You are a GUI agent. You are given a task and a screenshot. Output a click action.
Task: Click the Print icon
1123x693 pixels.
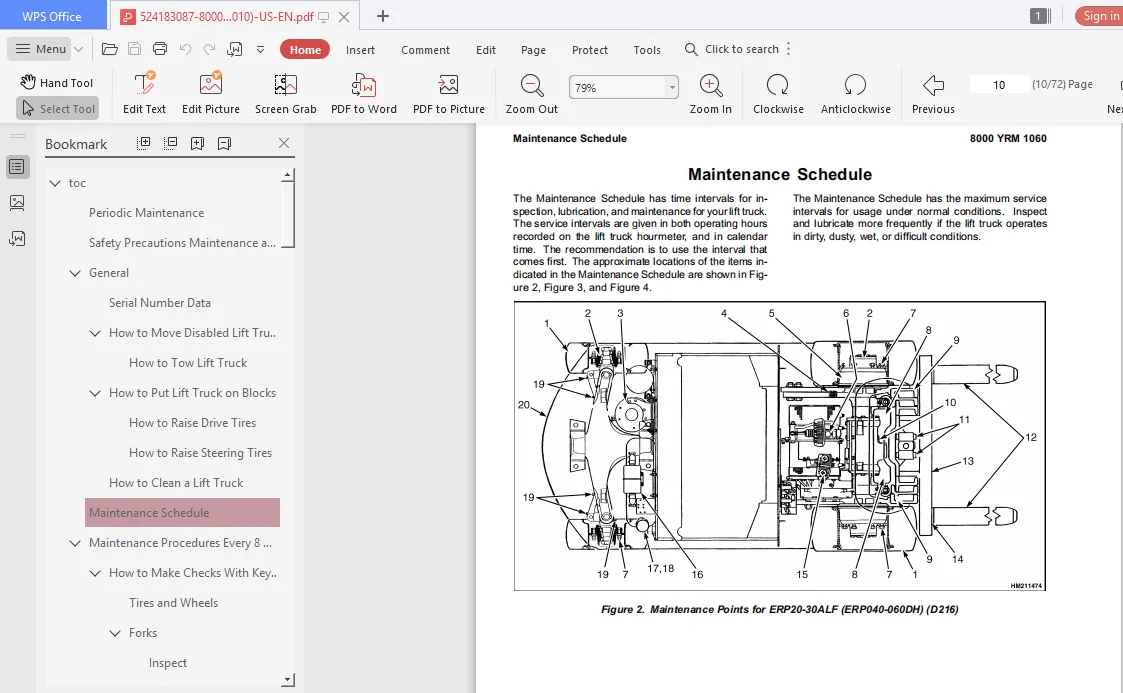click(x=160, y=49)
